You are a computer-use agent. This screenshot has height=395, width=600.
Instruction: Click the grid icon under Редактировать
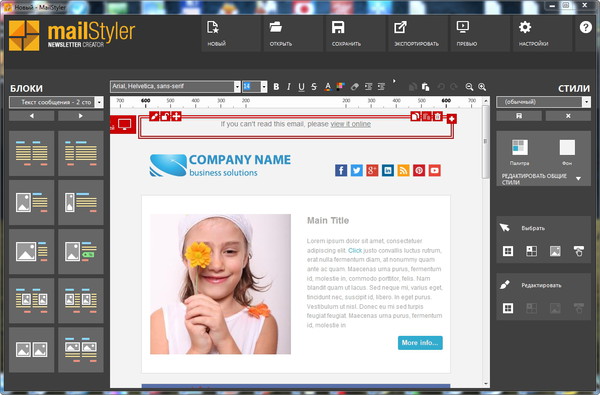(508, 308)
